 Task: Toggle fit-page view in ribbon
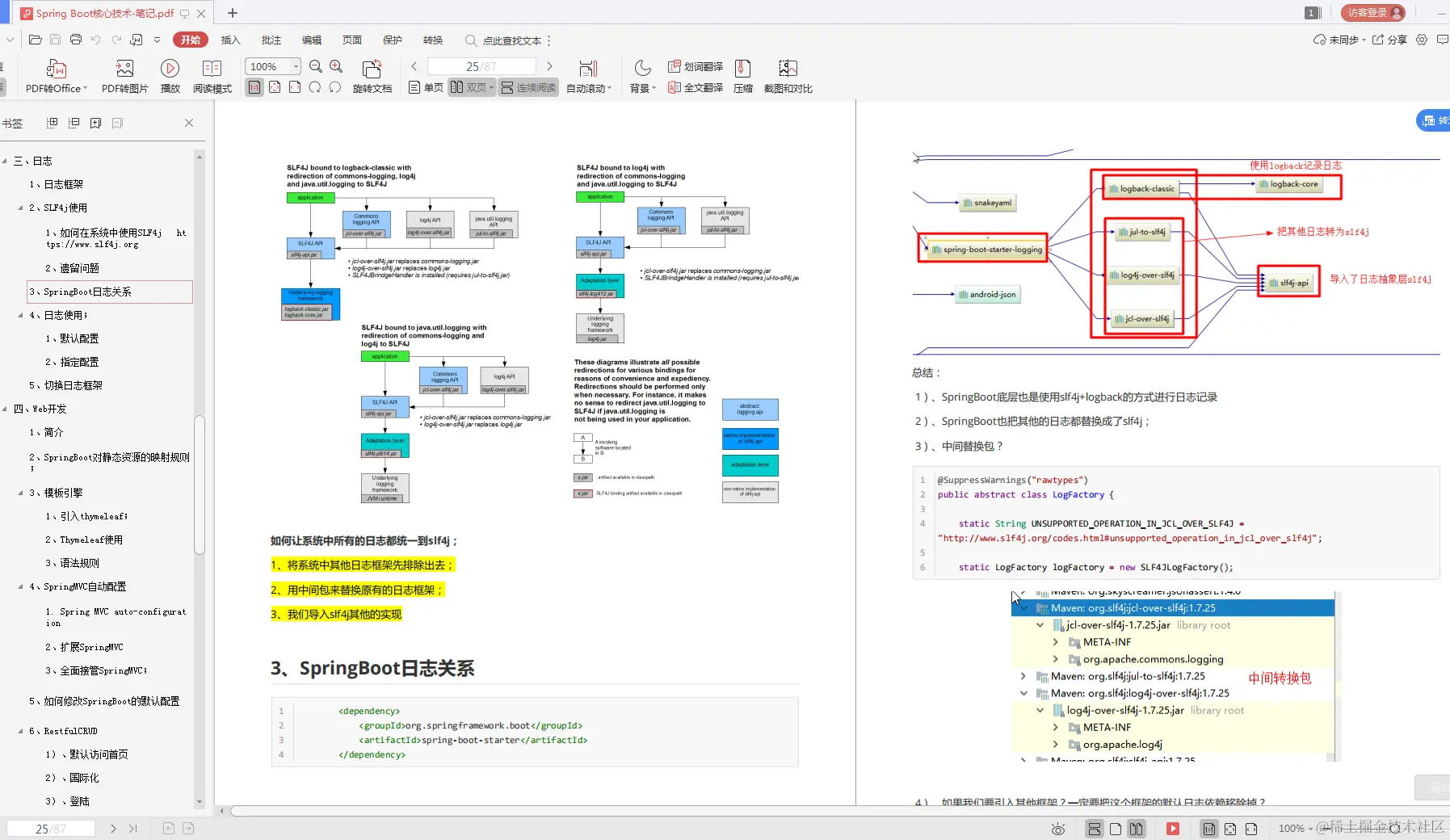click(275, 87)
